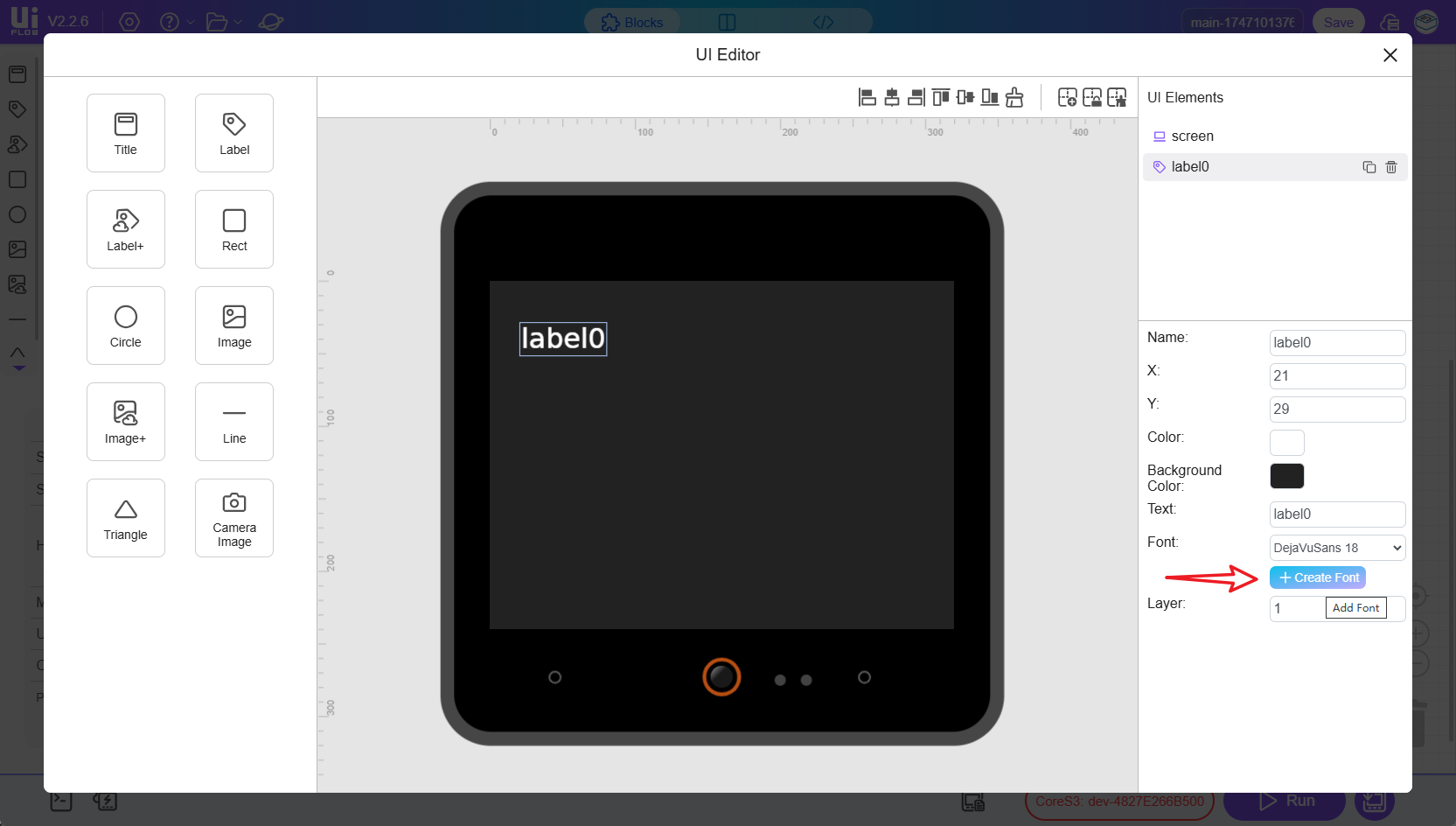Select label0 in the UI Elements list
Image resolution: width=1456 pixels, height=826 pixels.
[x=1190, y=167]
